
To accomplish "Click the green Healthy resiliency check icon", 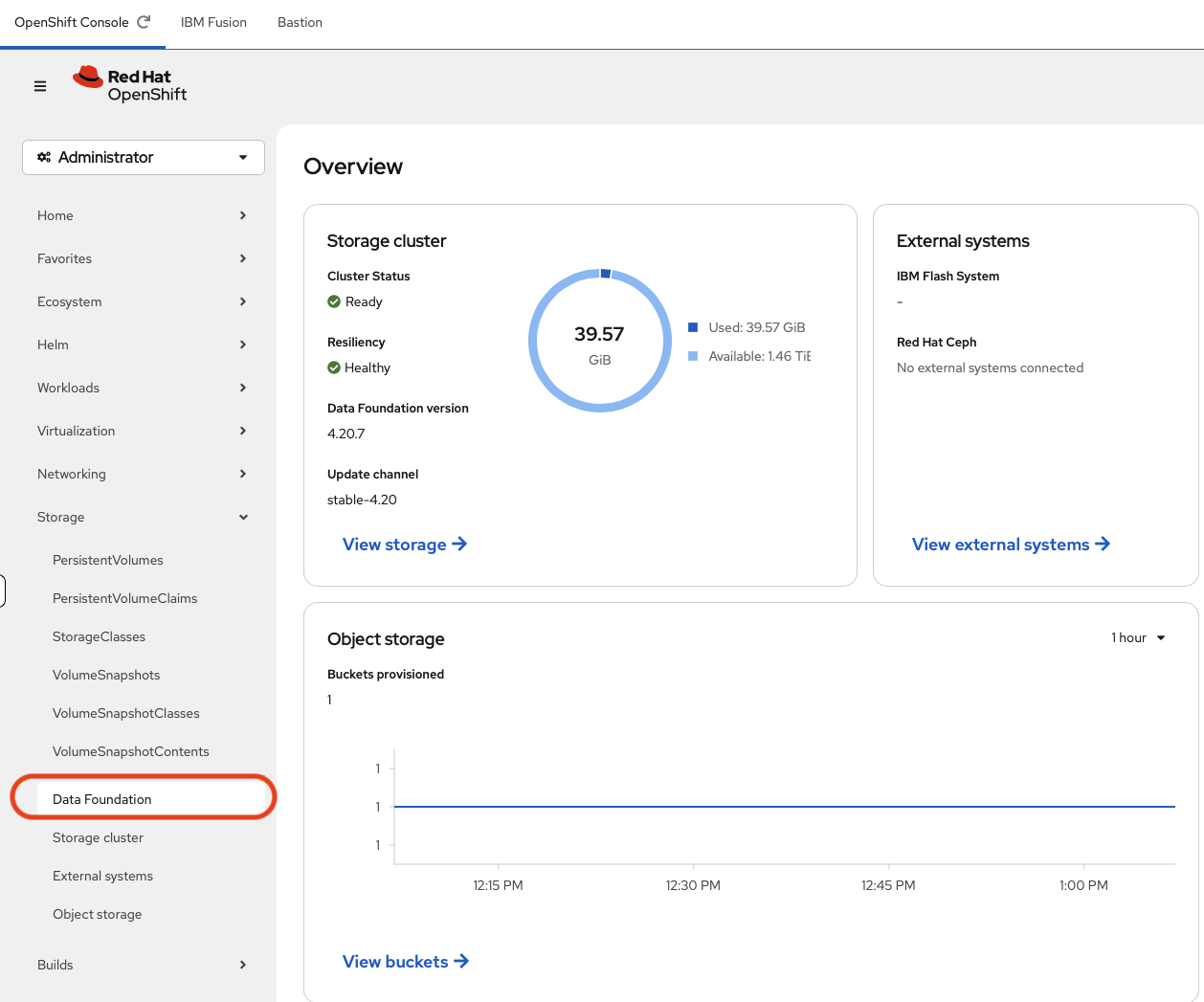I will point(334,367).
